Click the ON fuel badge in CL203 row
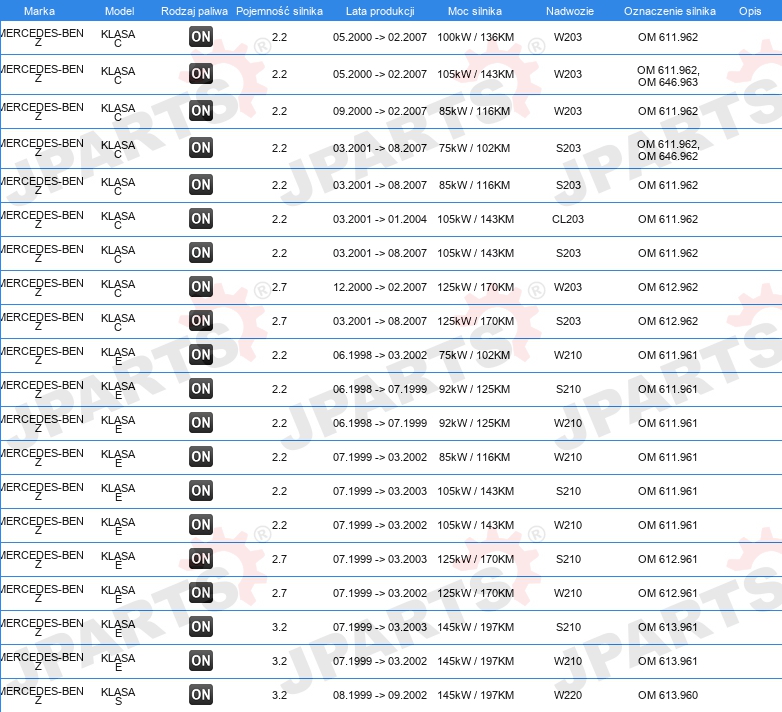 201,218
